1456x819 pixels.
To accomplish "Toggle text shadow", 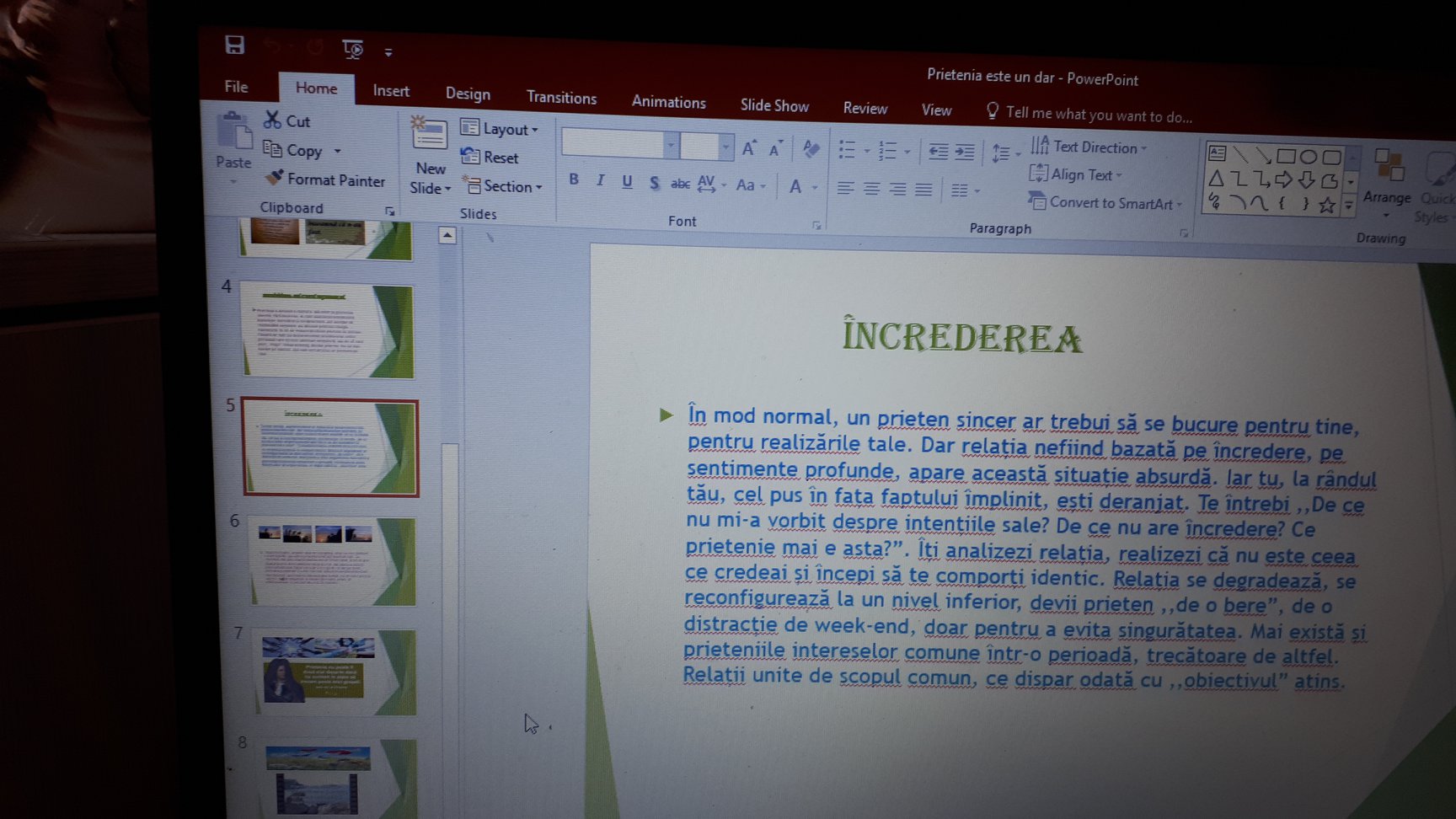I will [x=655, y=183].
